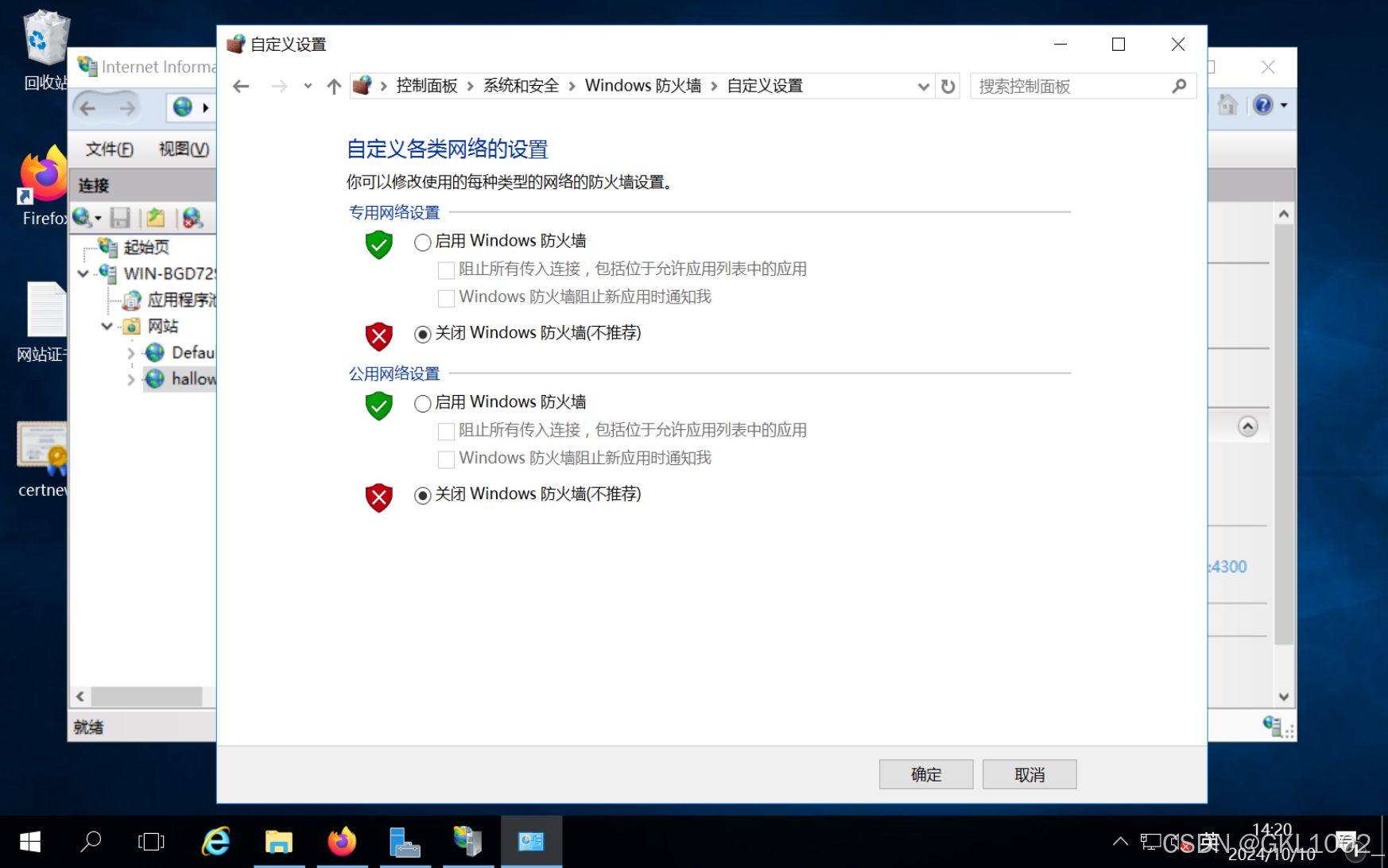Enable Windows Firewall for public network
Viewport: 1388px width, 868px height.
(422, 403)
